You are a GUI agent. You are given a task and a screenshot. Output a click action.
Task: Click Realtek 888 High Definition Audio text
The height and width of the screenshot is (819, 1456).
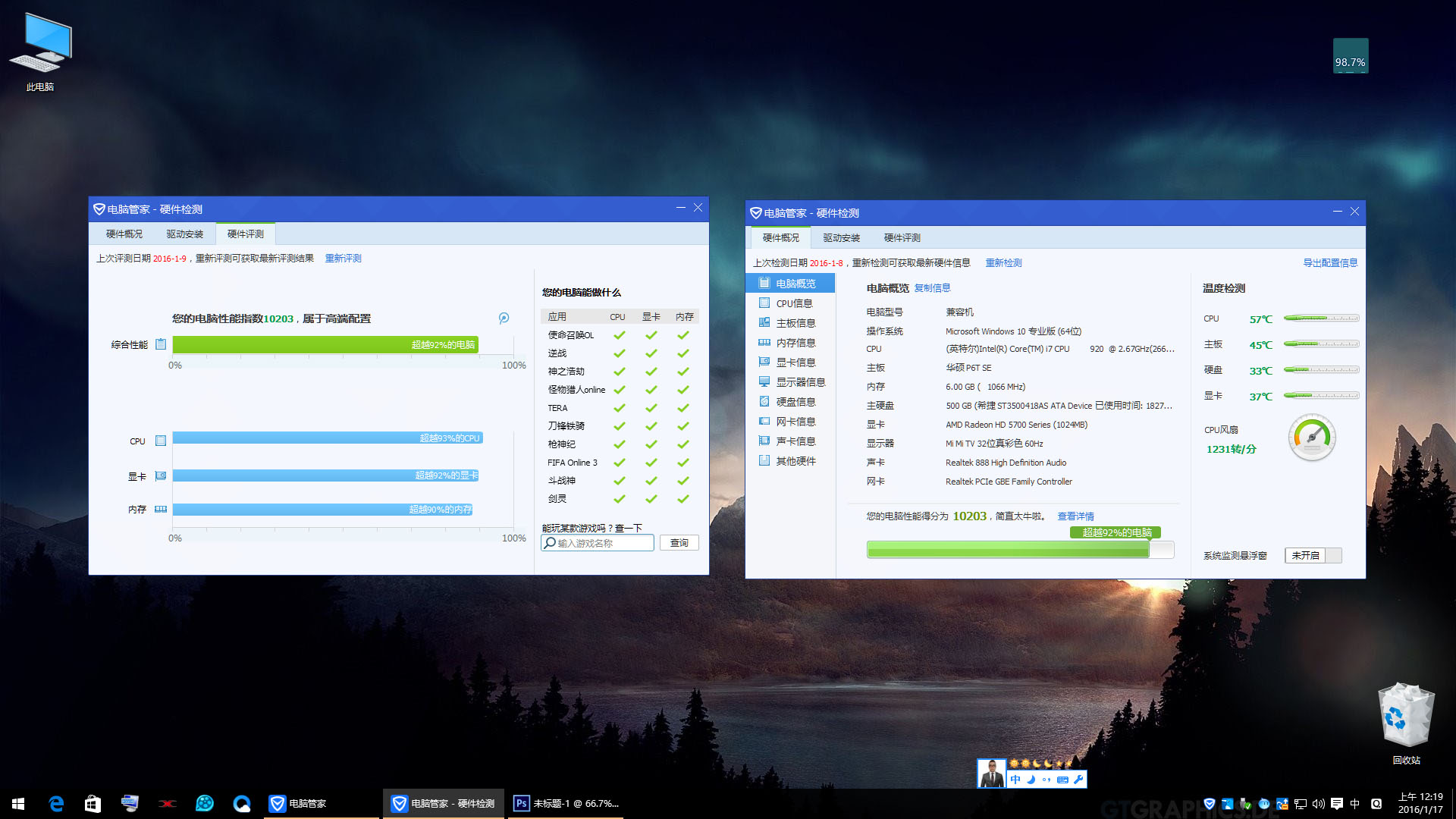pos(1006,462)
